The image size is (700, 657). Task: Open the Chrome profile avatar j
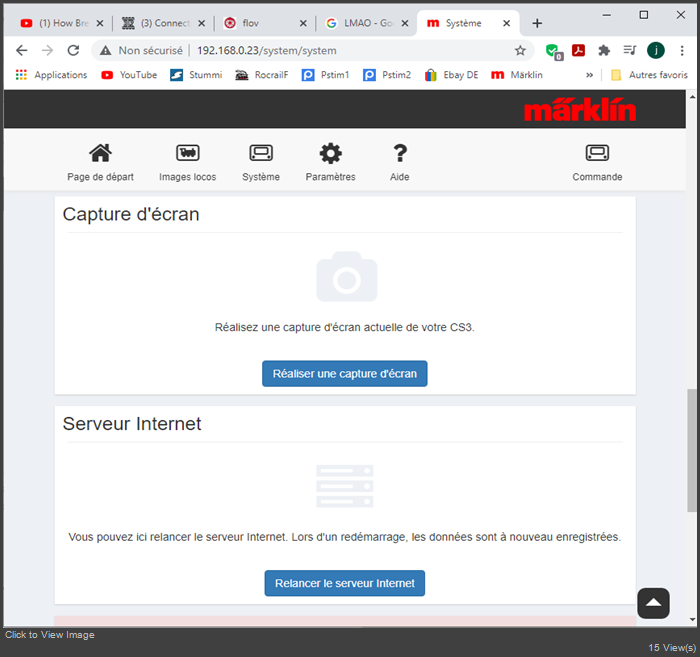coord(656,50)
